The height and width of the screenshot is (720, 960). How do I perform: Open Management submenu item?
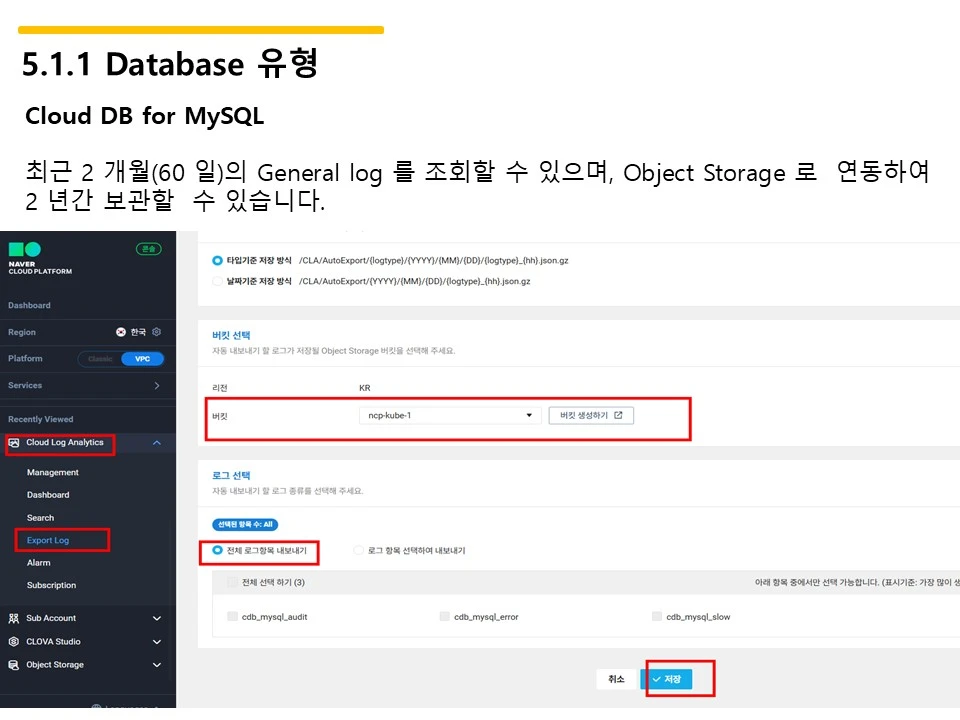coord(53,473)
